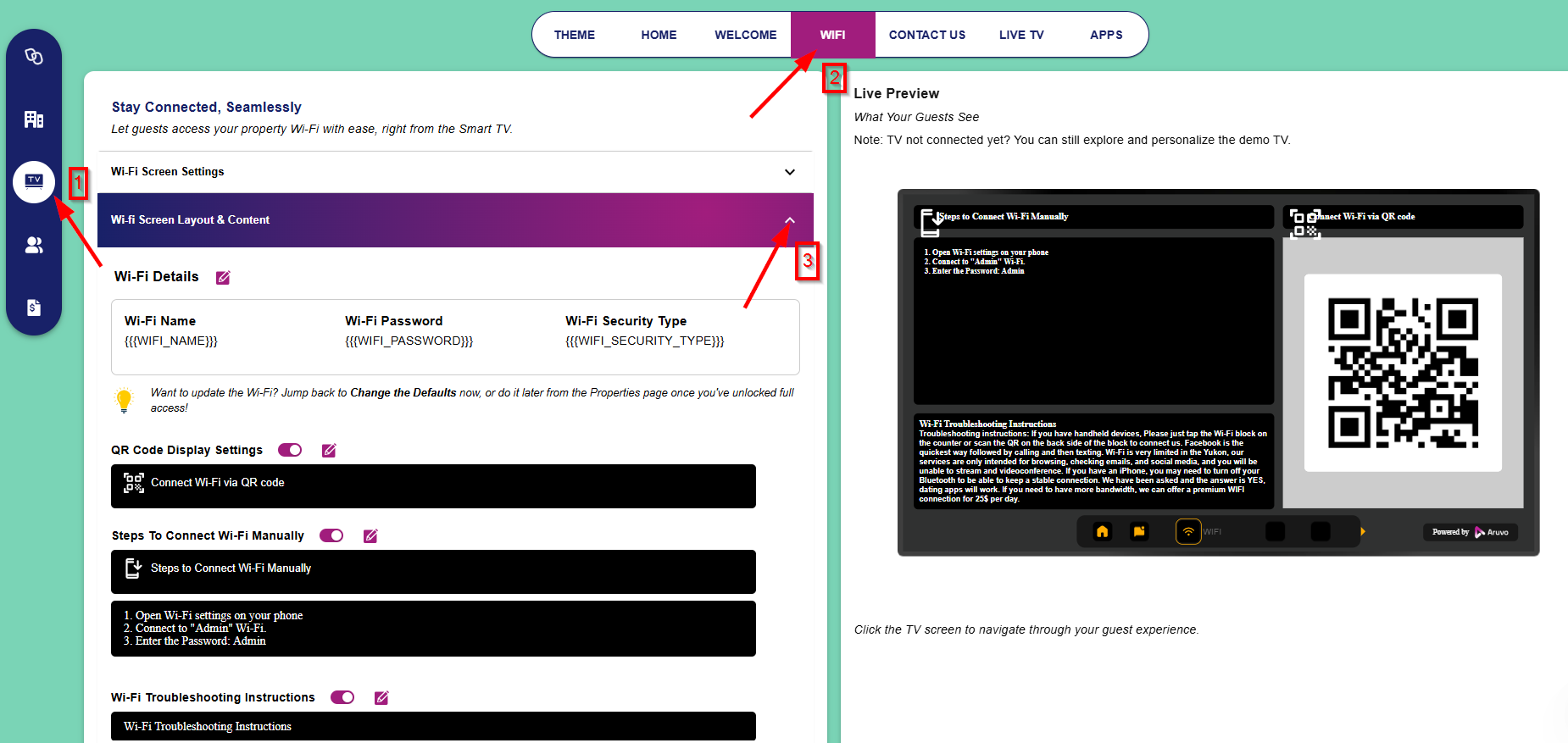The width and height of the screenshot is (1568, 743).
Task: Click the QR code image in preview
Action: [x=1403, y=373]
